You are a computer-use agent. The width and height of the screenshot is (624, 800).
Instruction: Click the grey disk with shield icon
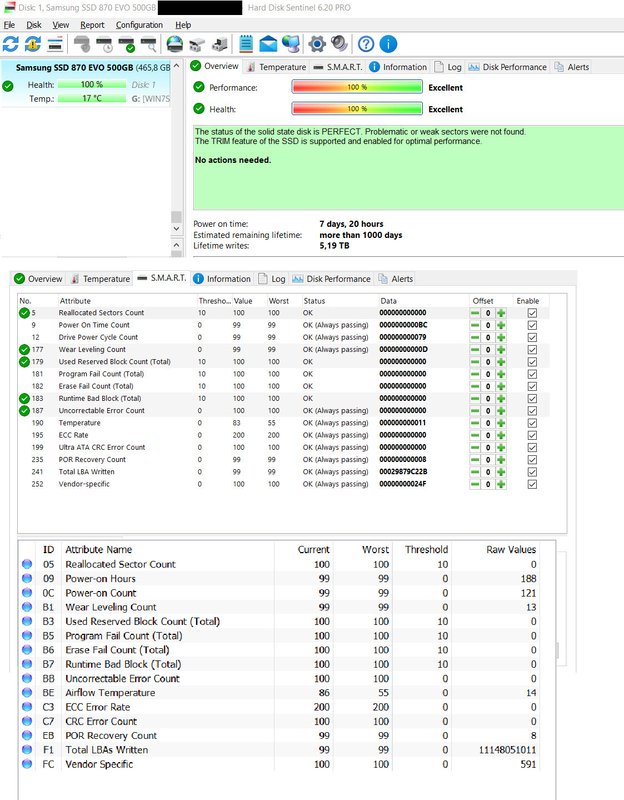click(x=82, y=44)
